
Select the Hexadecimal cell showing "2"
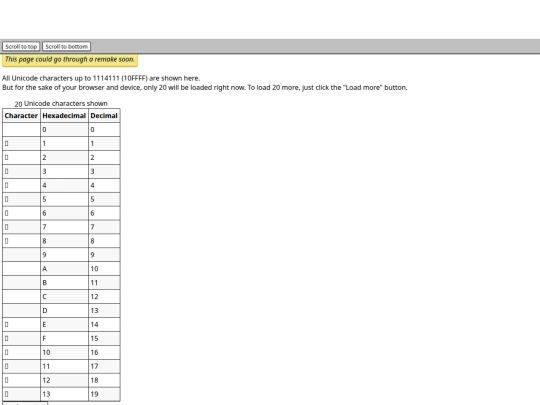64,158
